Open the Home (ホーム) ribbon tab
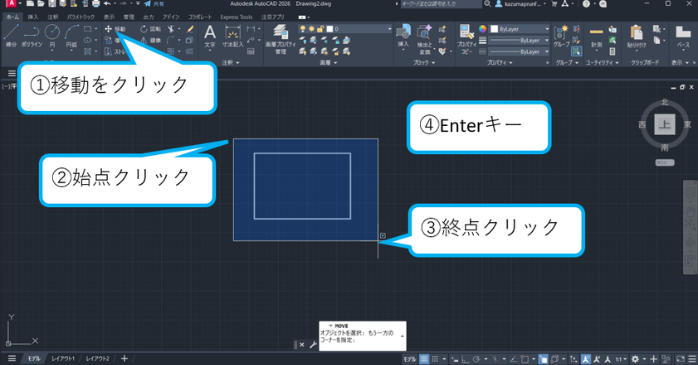This screenshot has width=698, height=365. pyautogui.click(x=12, y=17)
